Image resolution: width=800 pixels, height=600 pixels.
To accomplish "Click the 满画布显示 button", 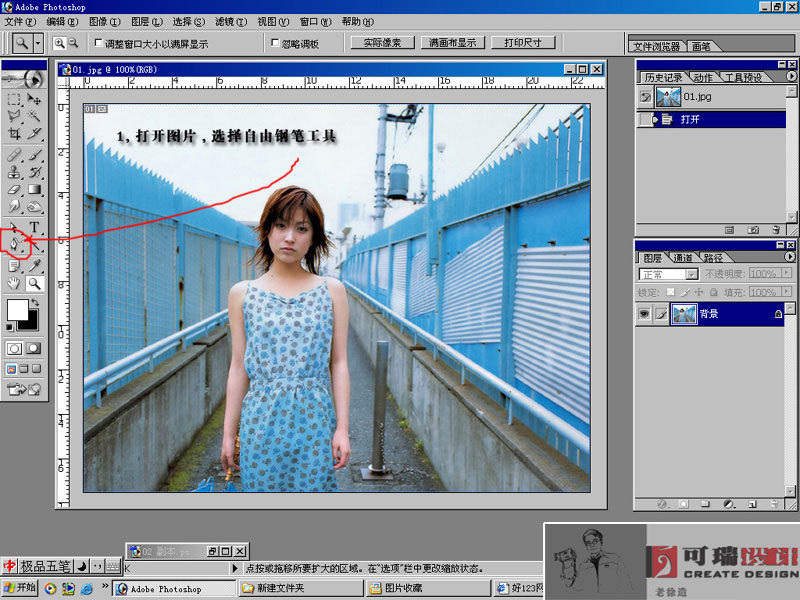I will (452, 43).
